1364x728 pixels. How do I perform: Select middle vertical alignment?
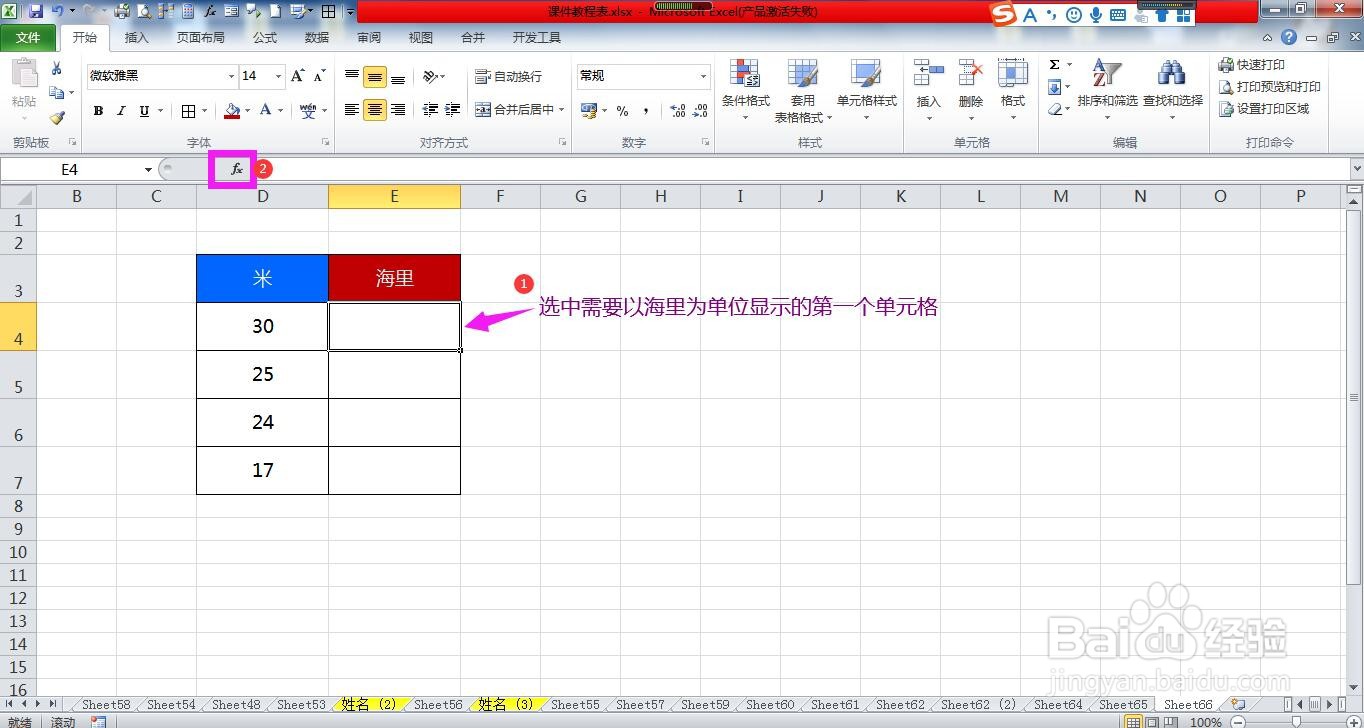375,76
